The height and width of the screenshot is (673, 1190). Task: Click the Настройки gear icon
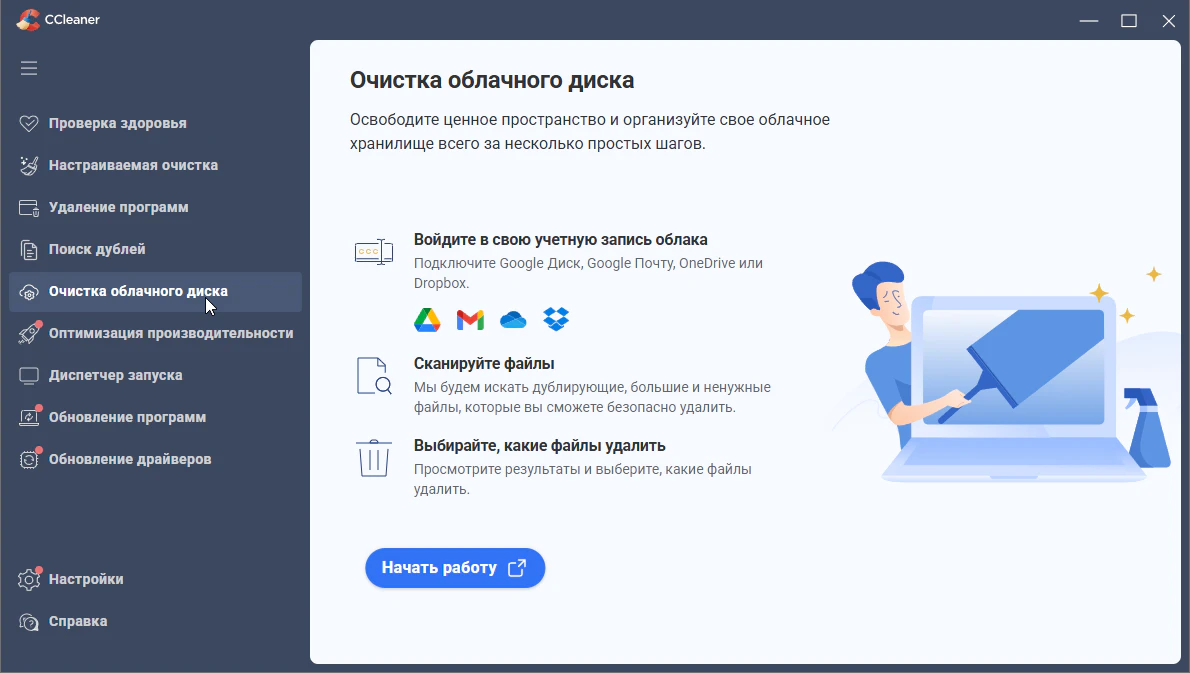tap(29, 579)
